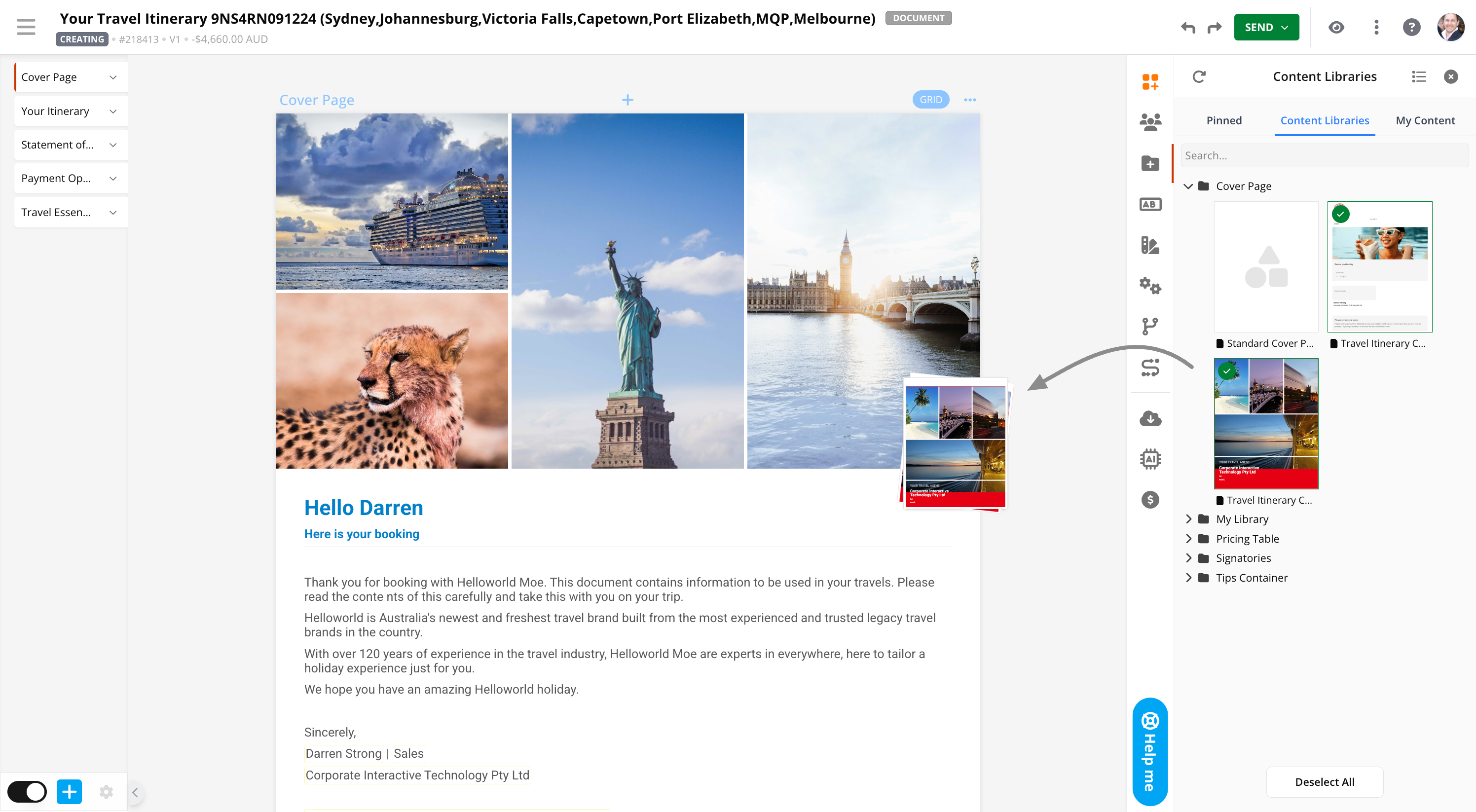Viewport: 1476px width, 812px height.
Task: Open the recipients people icon
Action: (1149, 122)
